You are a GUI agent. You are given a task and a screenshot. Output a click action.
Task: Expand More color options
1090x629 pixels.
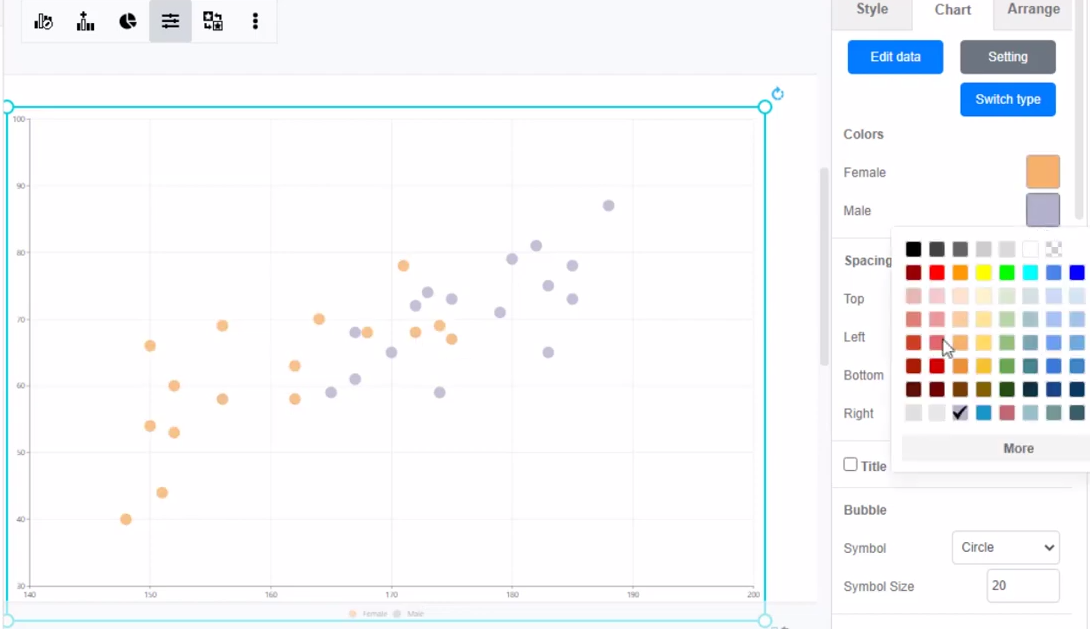click(1018, 448)
